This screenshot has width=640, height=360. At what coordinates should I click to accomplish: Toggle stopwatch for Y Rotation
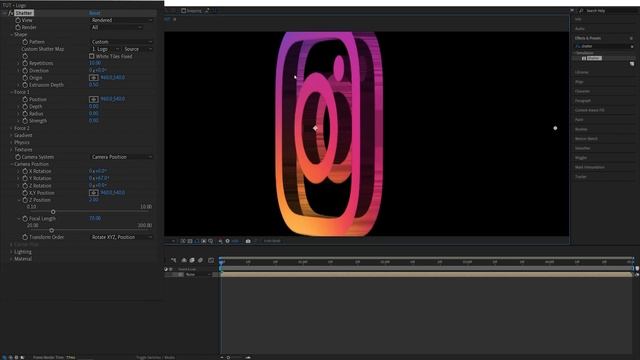click(25, 178)
